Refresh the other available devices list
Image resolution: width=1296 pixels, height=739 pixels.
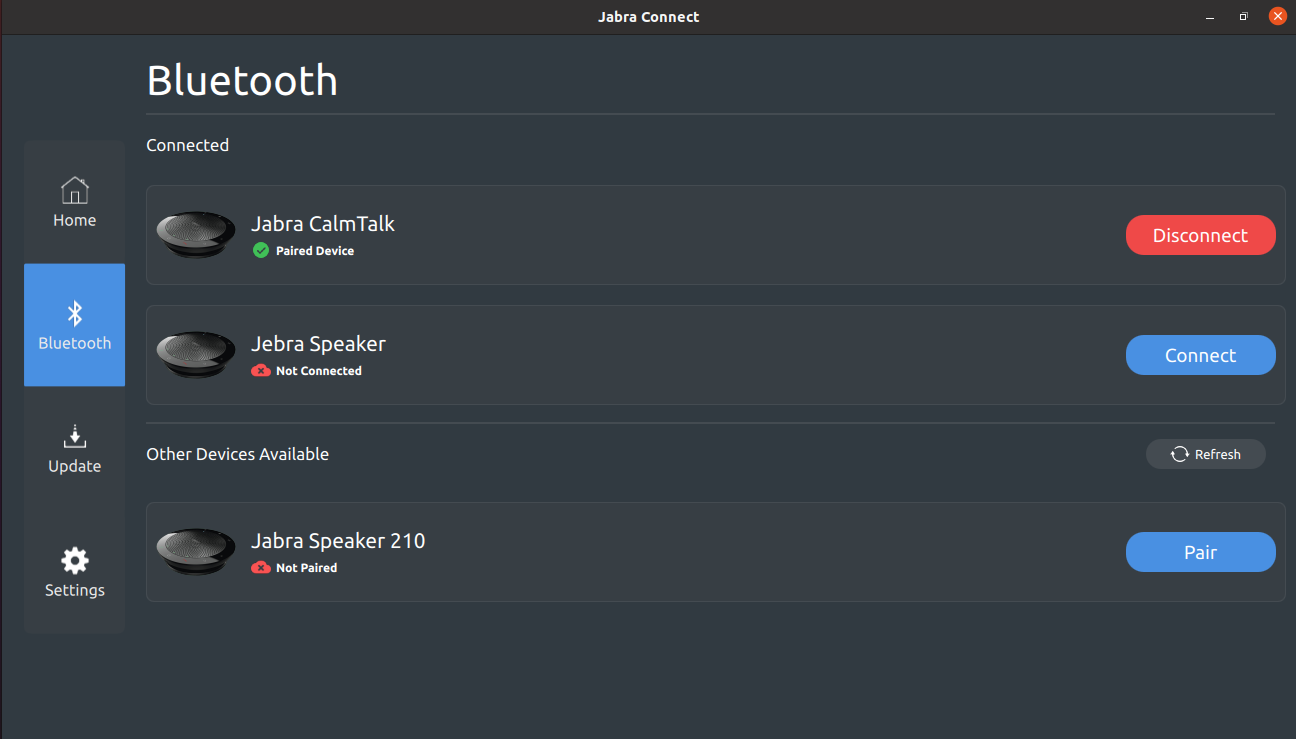(1205, 454)
